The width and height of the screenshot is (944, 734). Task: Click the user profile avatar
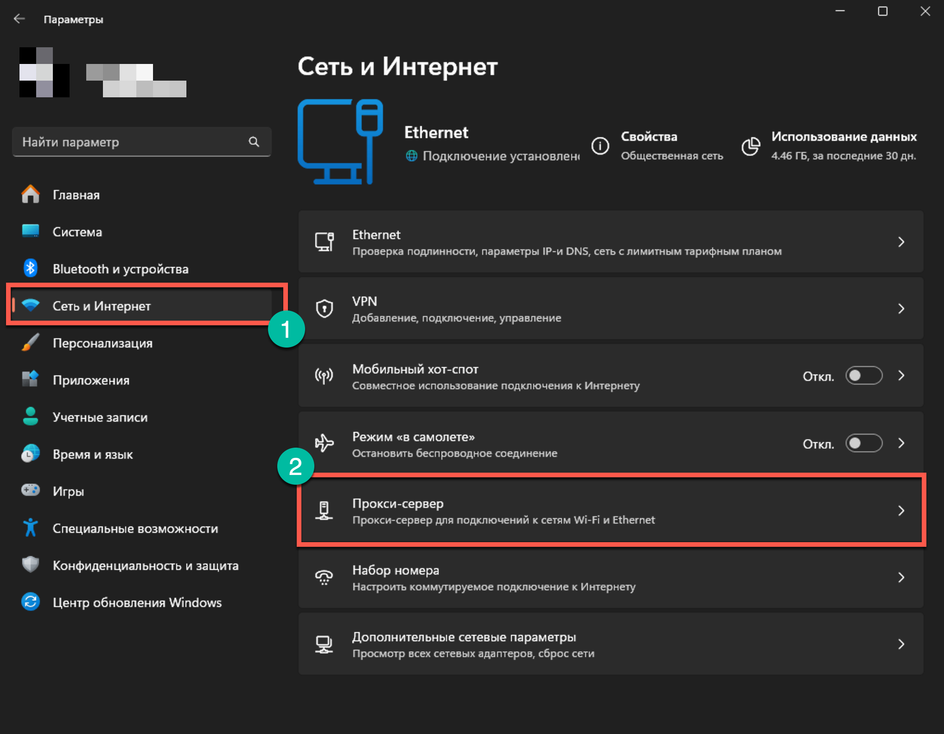44,72
